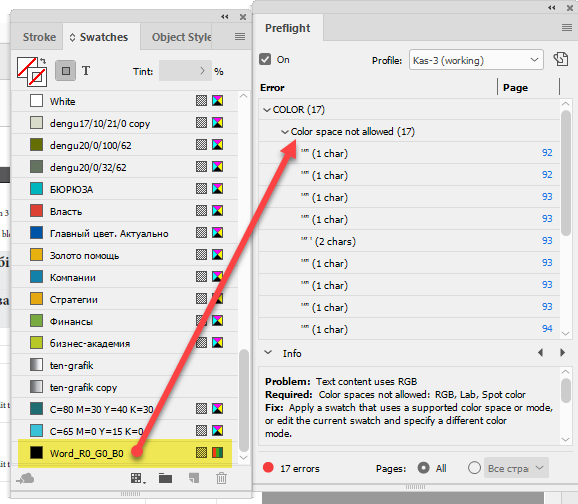Viewport: 578px width, 504px height.
Task: Select the ten-grafik gradient swatch
Action: point(125,365)
